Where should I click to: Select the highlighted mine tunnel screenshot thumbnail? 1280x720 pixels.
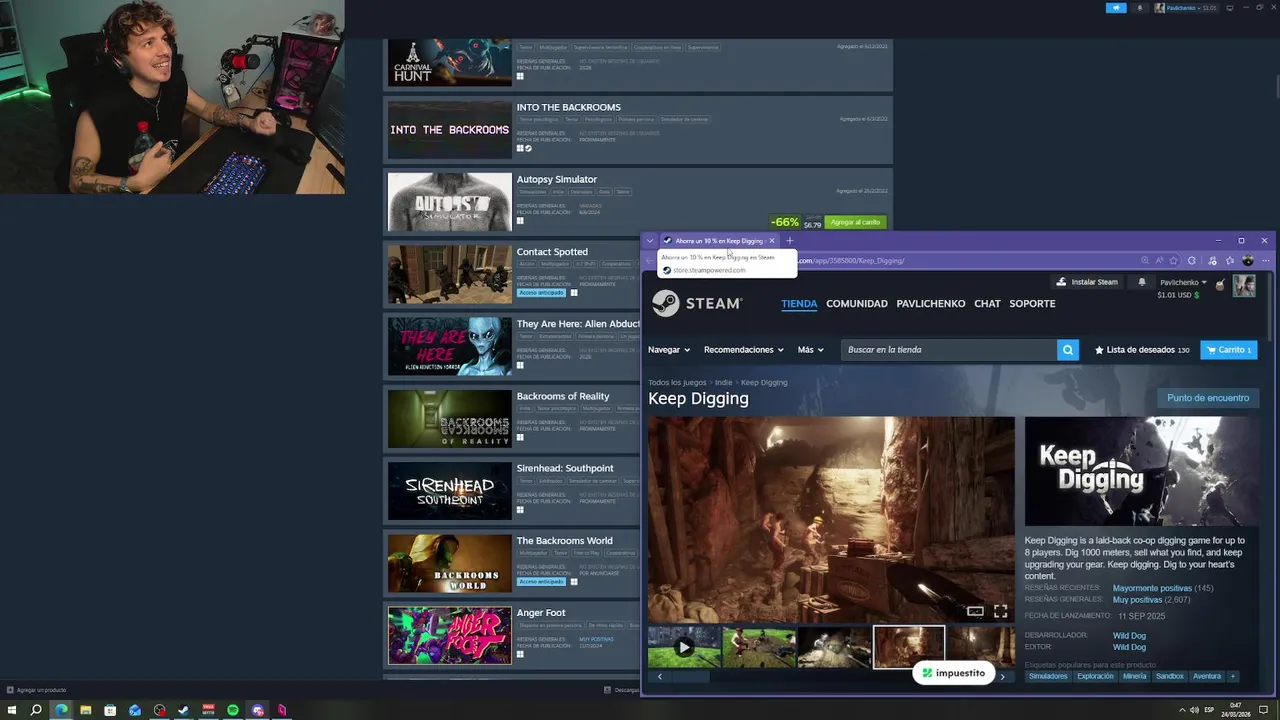[x=909, y=647]
